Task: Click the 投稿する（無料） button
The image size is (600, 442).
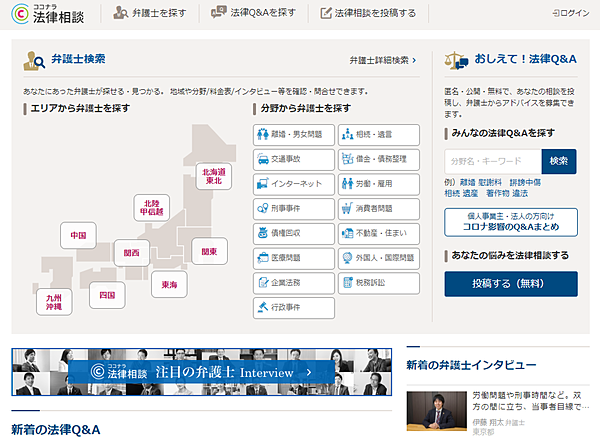Action: click(511, 284)
